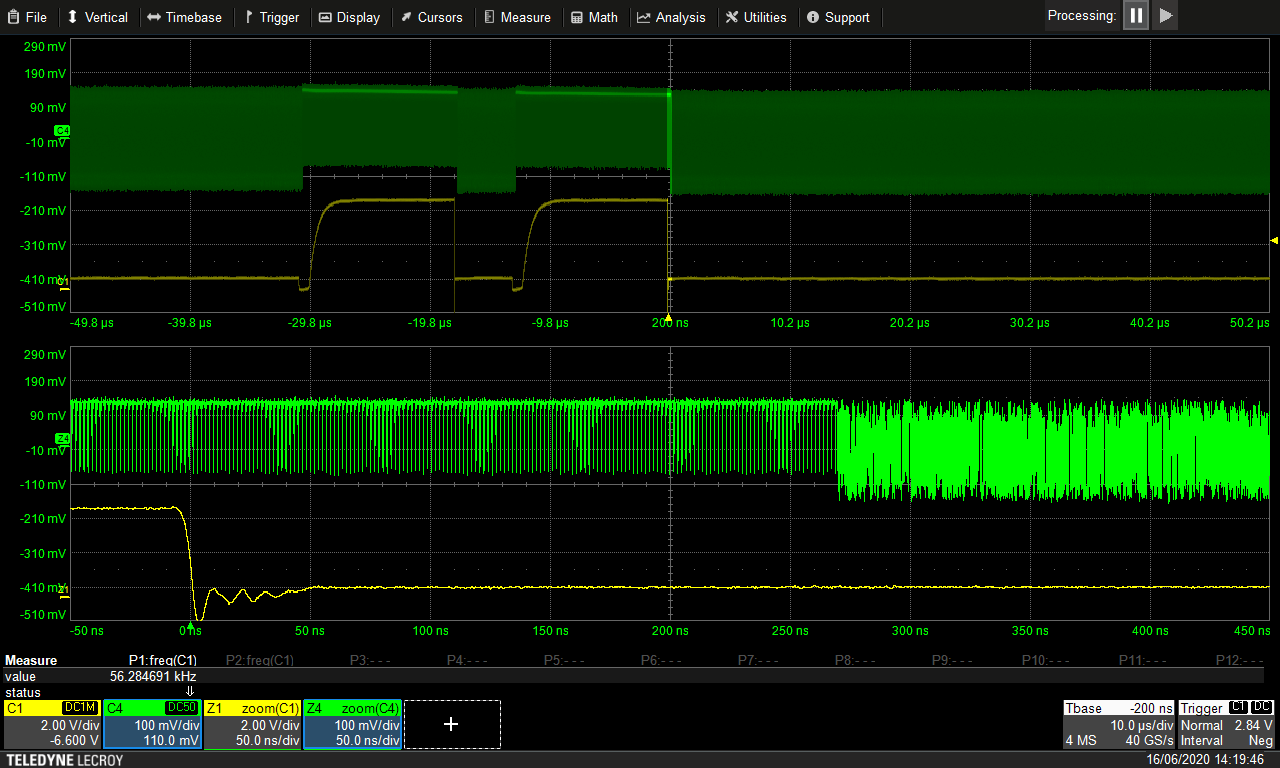Open the File menu
Screen dimensions: 1280x768
point(26,17)
